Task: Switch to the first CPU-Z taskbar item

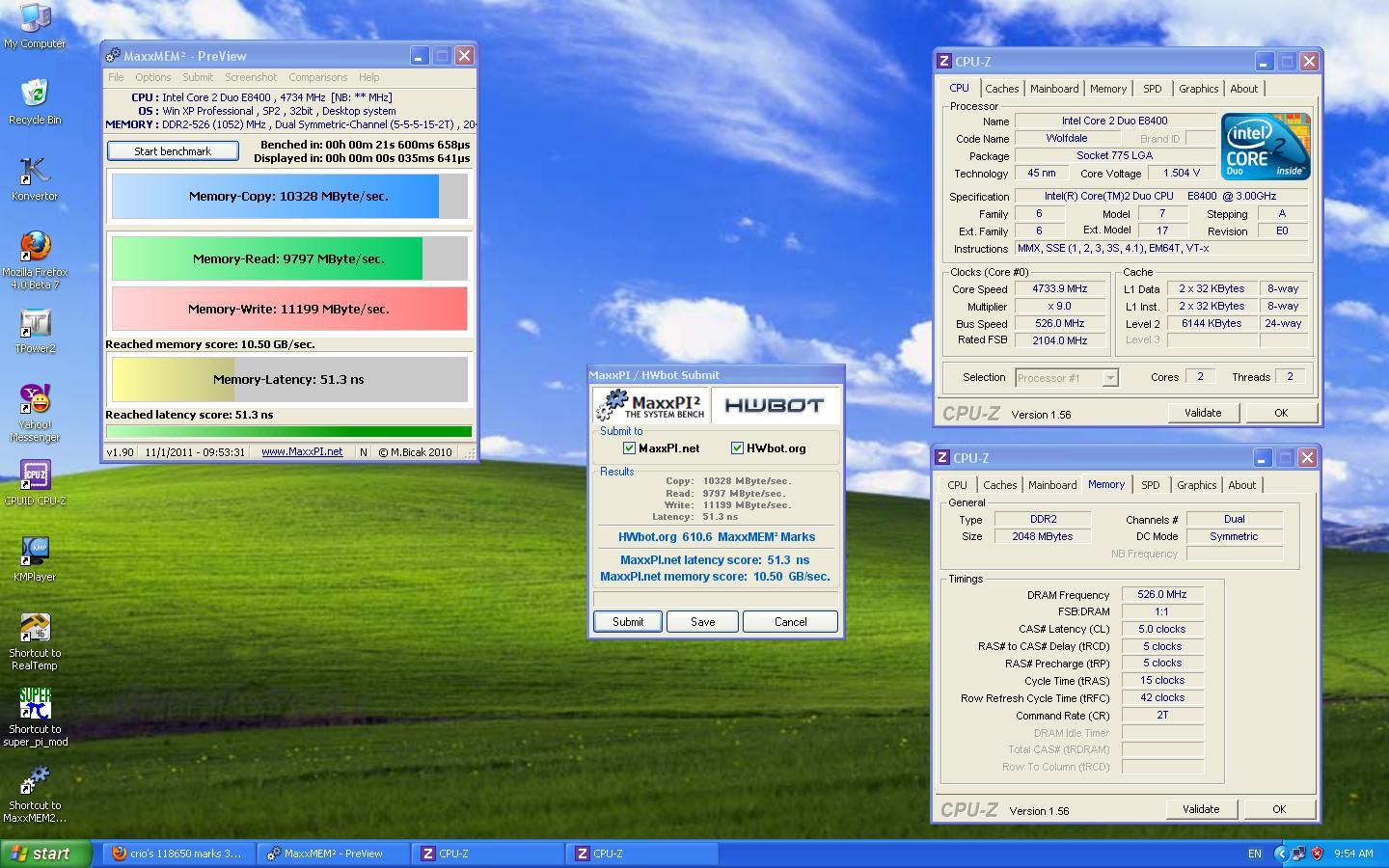Action: 488,854
